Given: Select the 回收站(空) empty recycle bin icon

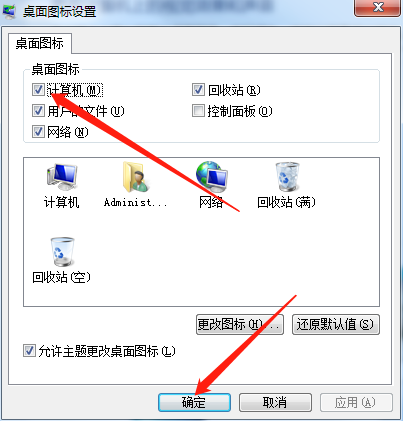Looking at the screenshot, I should [x=62, y=252].
